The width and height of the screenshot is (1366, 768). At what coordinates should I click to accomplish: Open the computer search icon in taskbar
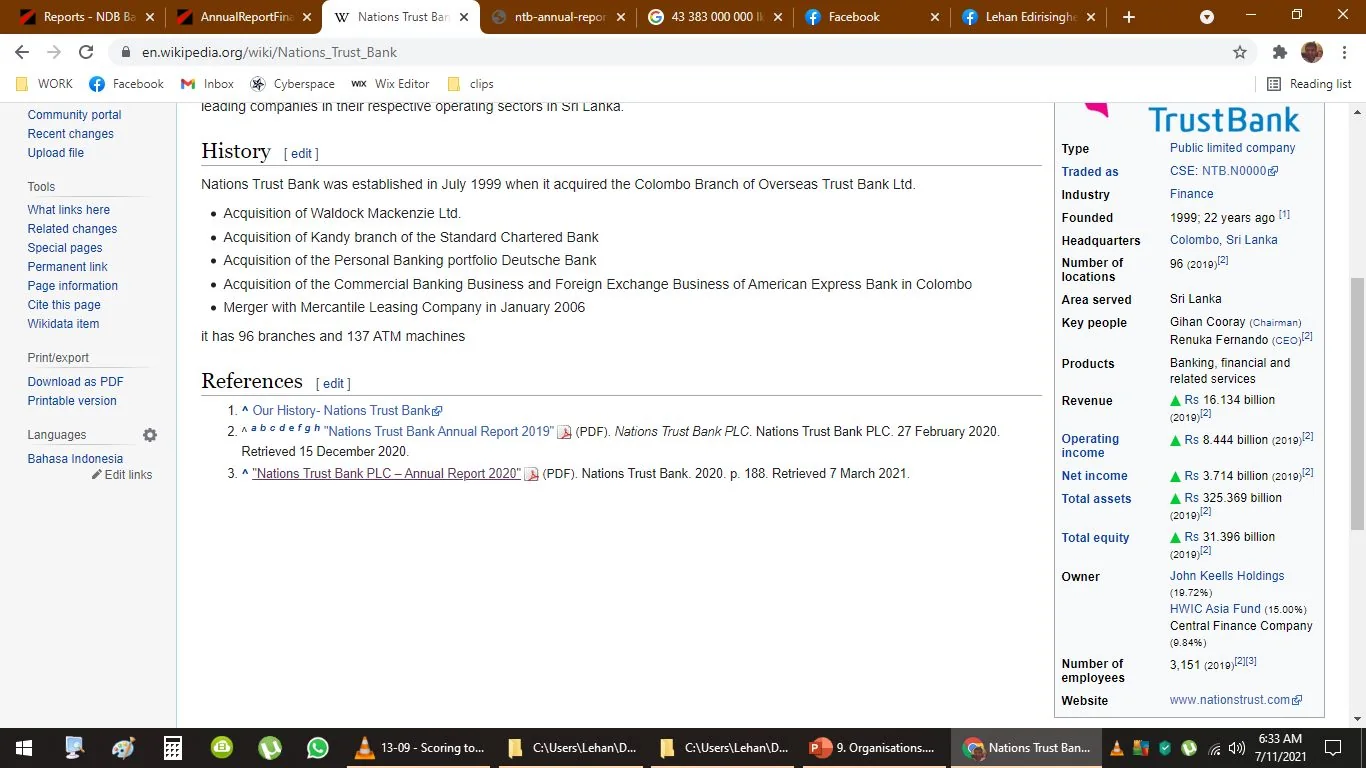pyautogui.click(x=74, y=748)
